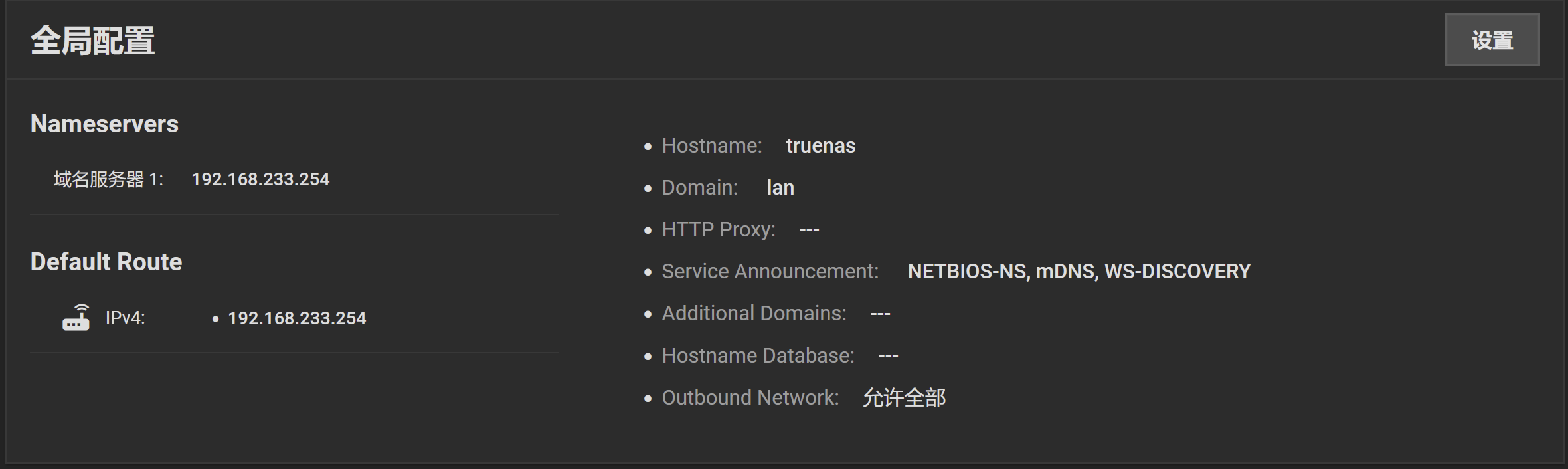The width and height of the screenshot is (1568, 469).
Task: Click the Domain label
Action: pyautogui.click(x=700, y=188)
